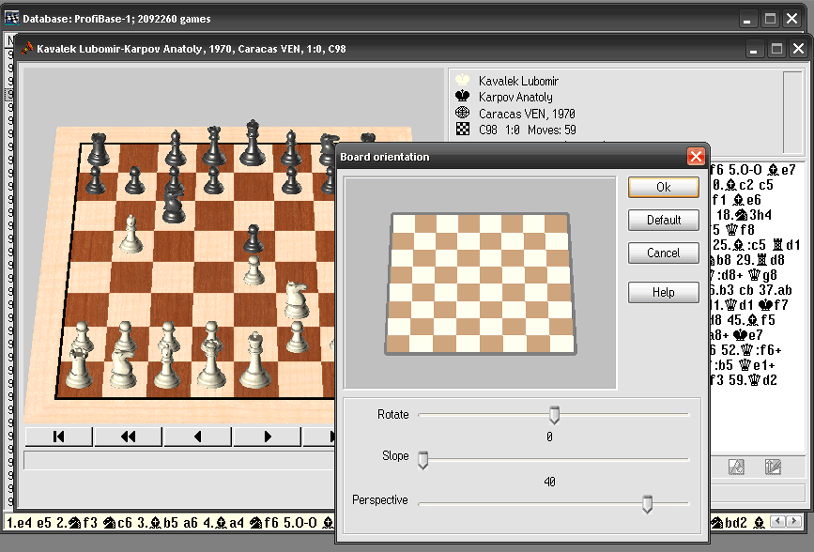Screen dimensions: 814x552
Task: Select the black bishop on f8
Action: coord(291,148)
